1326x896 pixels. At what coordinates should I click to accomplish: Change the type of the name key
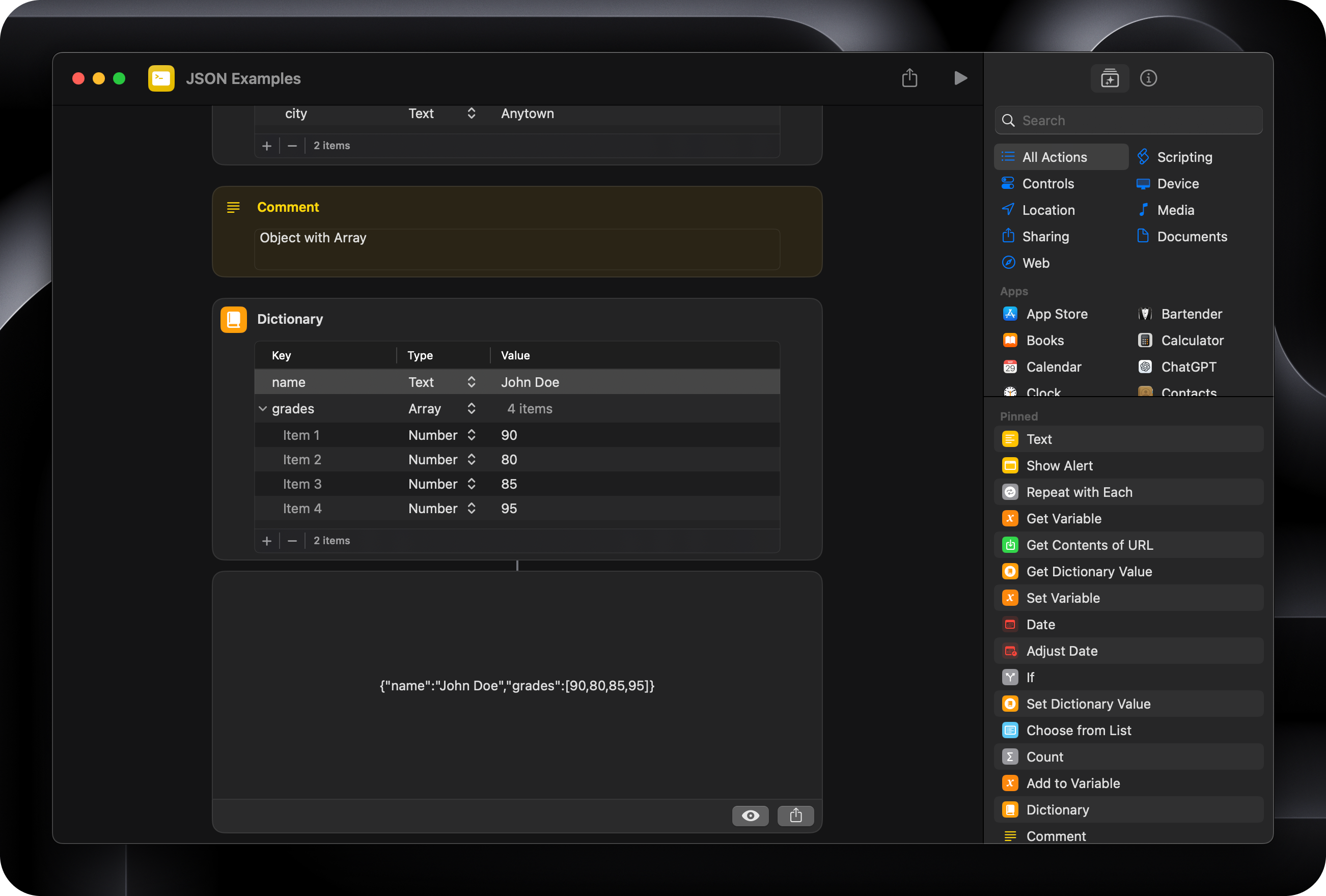pos(472,382)
